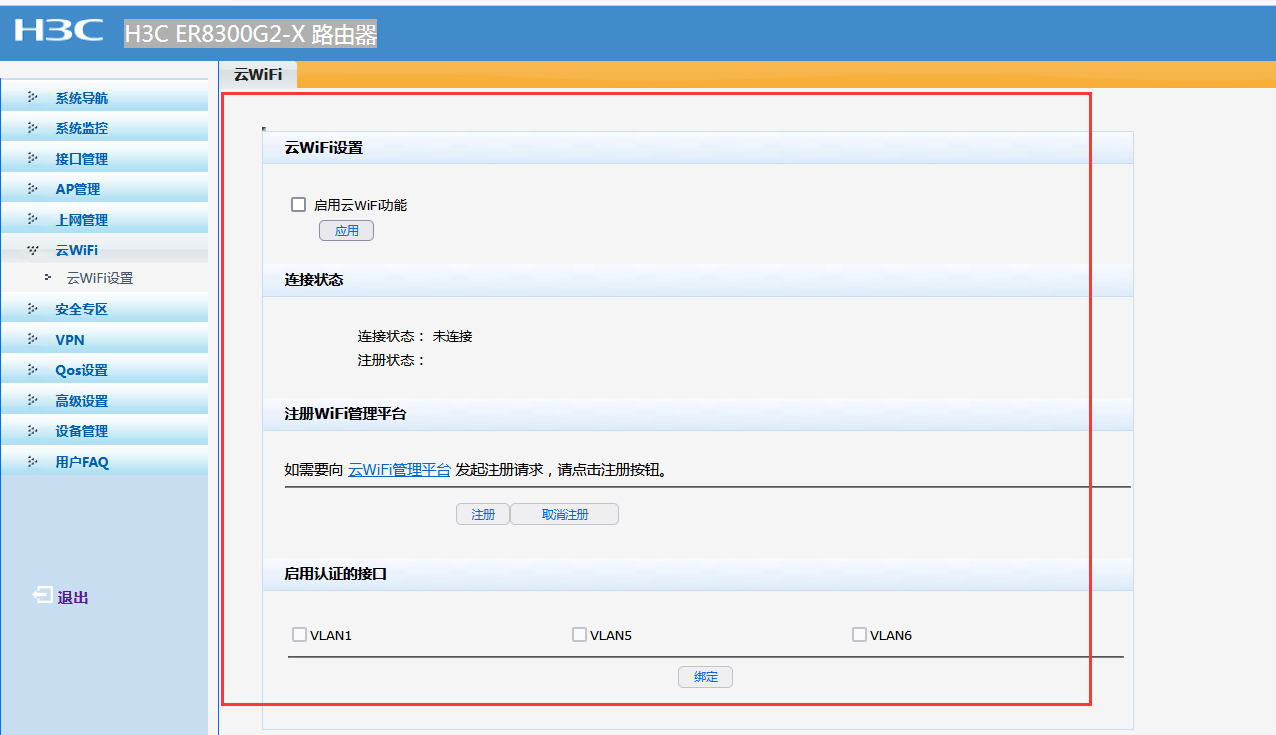This screenshot has width=1276, height=735.
Task: Click arrow icon next to 接口管理
Action: pyautogui.click(x=33, y=159)
